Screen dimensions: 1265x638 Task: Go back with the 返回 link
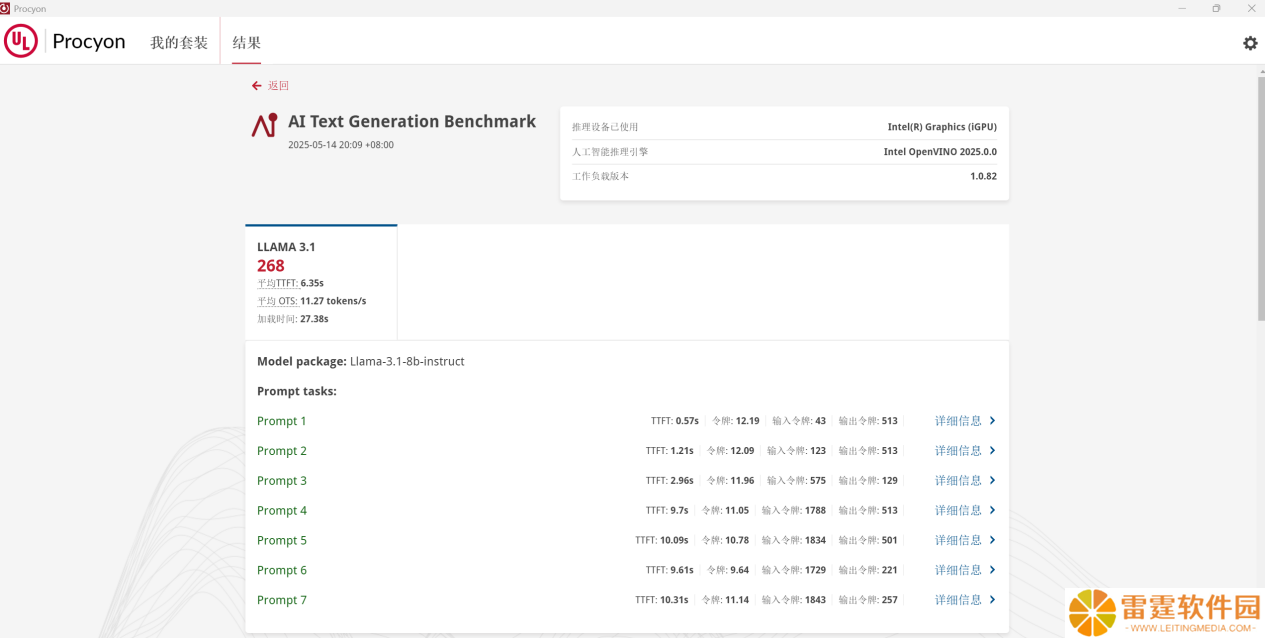[278, 86]
